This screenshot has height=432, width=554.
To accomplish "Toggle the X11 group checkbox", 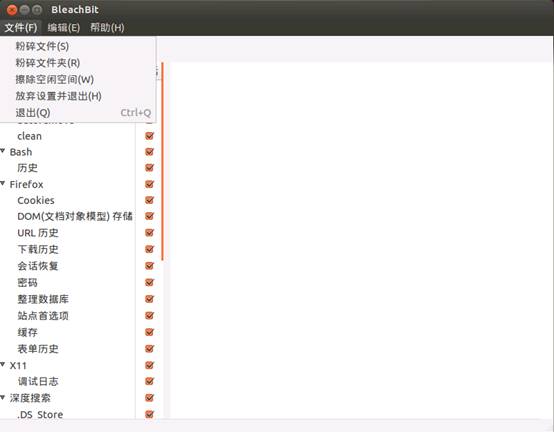I will [x=149, y=365].
